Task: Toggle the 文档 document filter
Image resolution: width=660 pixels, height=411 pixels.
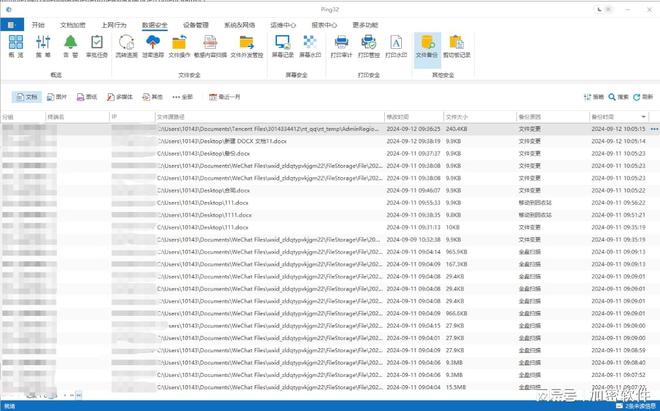Action: pos(26,97)
